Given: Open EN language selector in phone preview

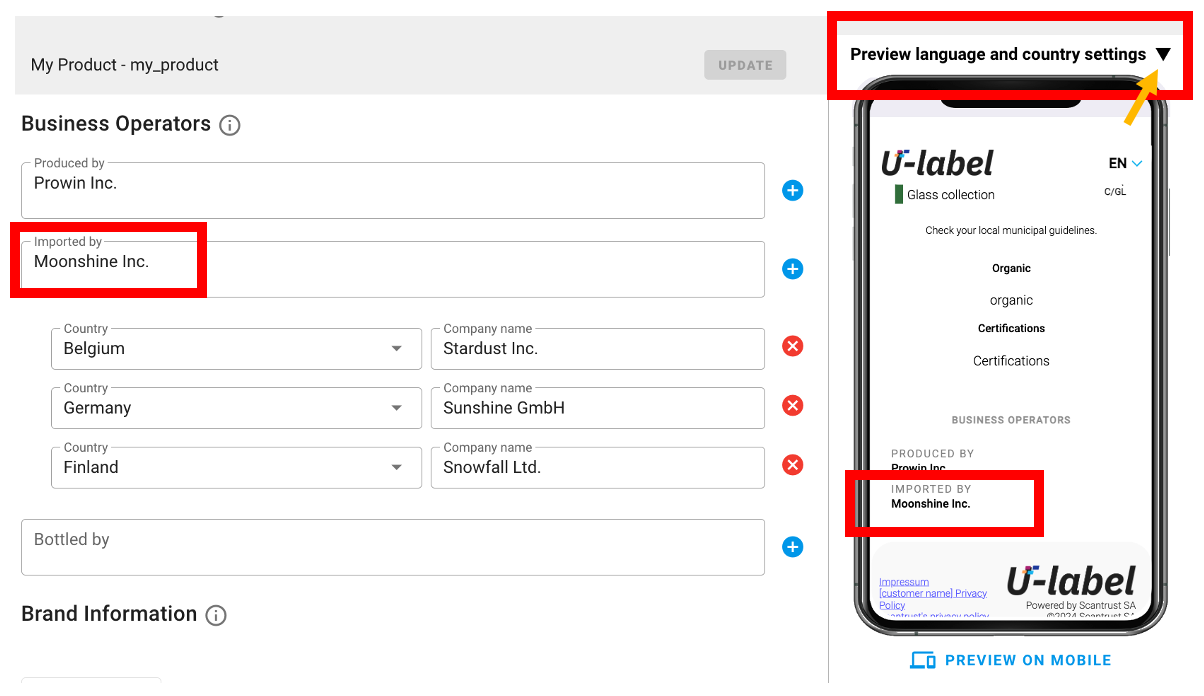Looking at the screenshot, I should [1125, 163].
